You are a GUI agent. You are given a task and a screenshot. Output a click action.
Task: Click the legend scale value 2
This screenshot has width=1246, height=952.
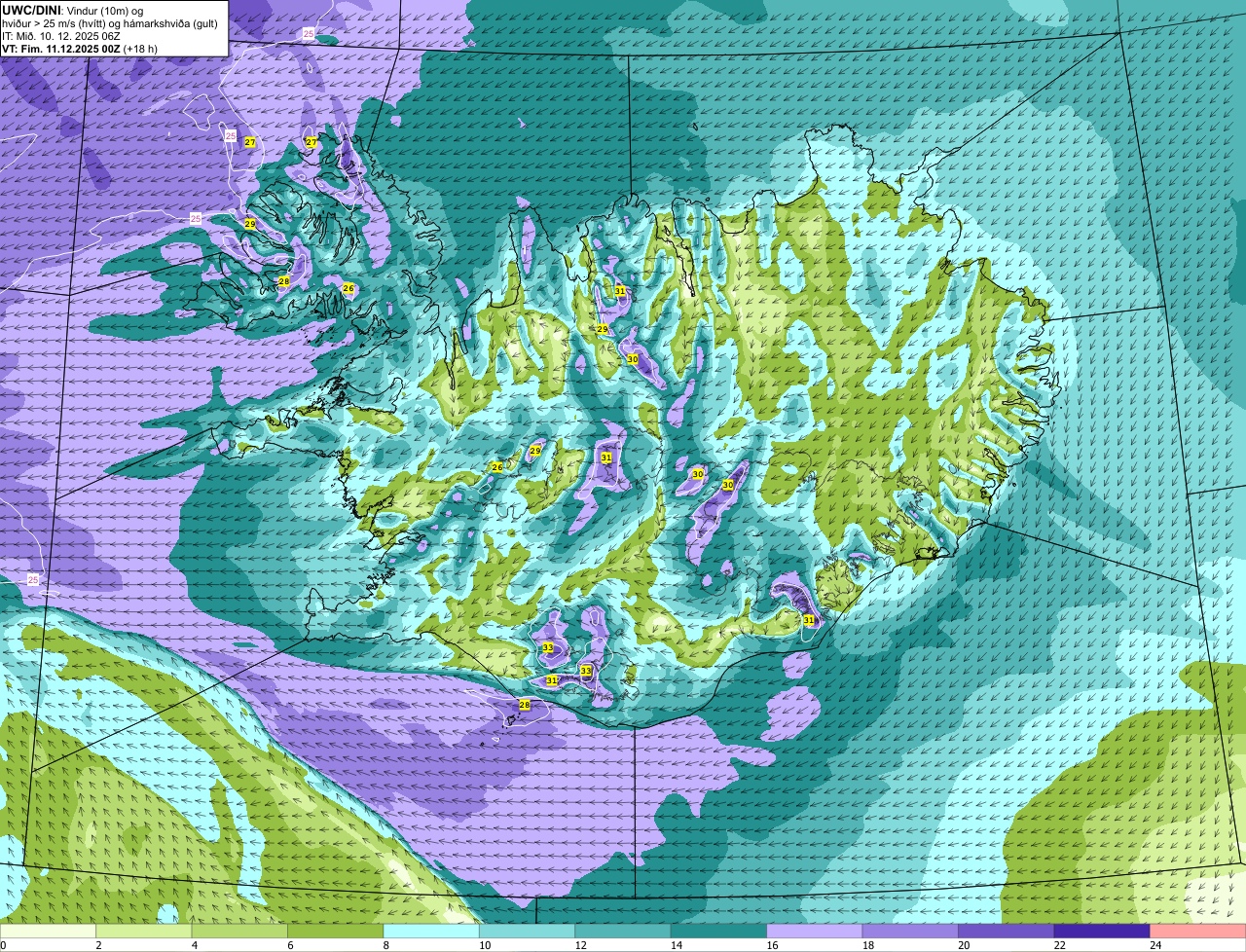[98, 945]
